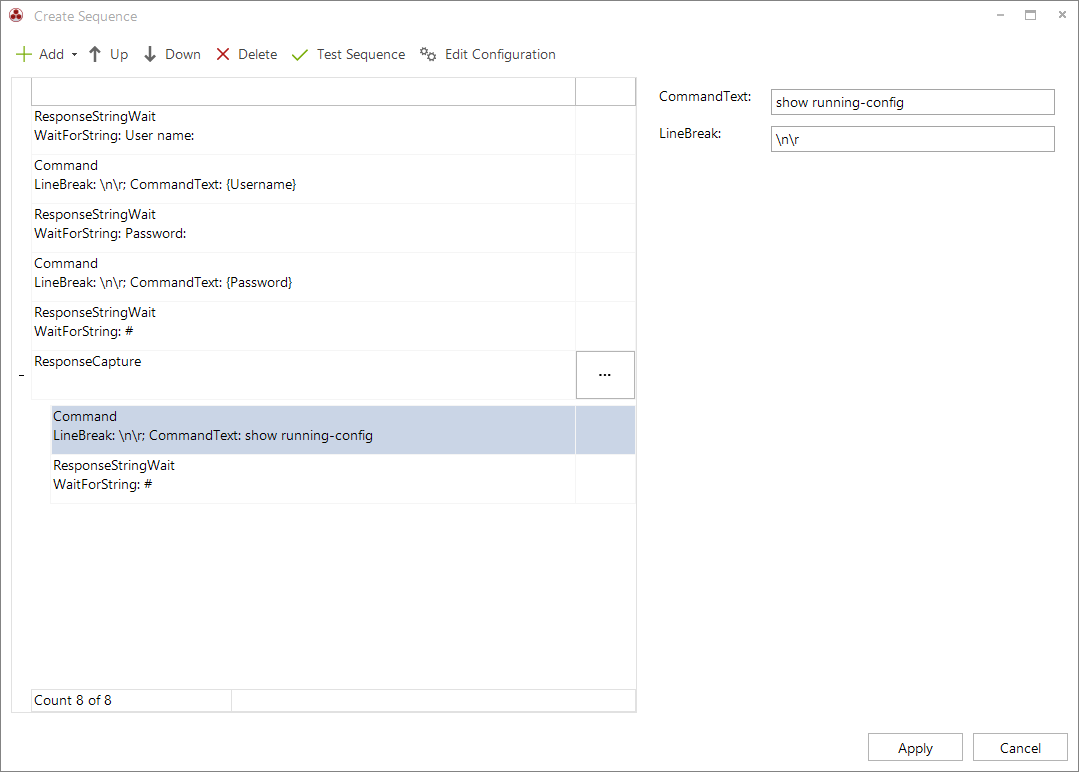
Task: Click the green plus Add icon
Action: pos(23,54)
